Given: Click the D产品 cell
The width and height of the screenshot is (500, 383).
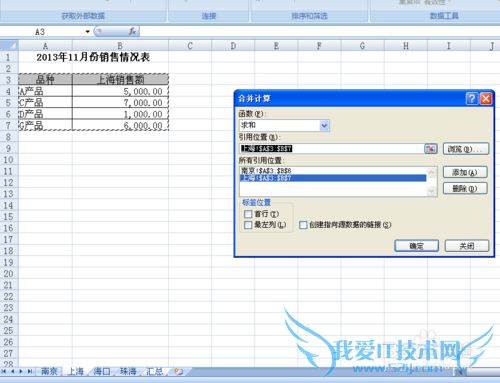Looking at the screenshot, I should (45, 114).
